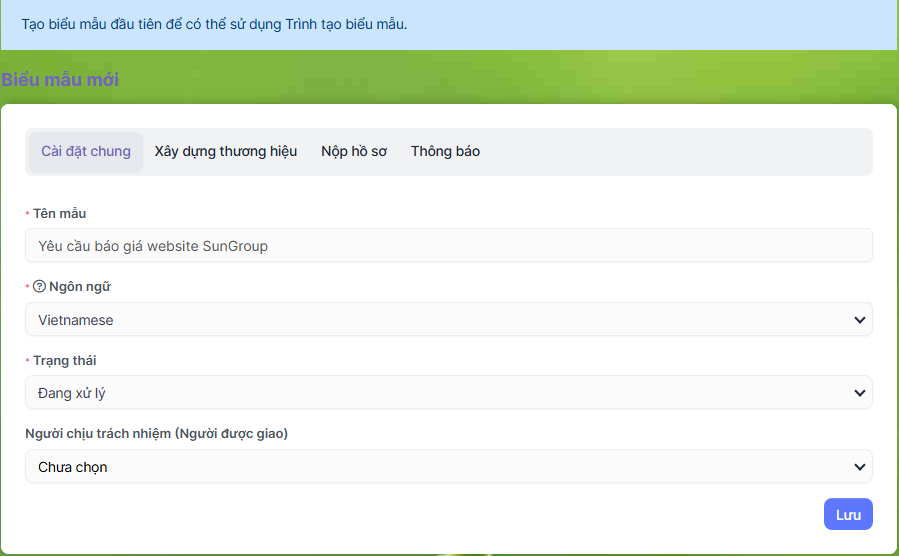Image resolution: width=899 pixels, height=556 pixels.
Task: Click the Biểu mẫu mới heading
Action: pyautogui.click(x=60, y=80)
